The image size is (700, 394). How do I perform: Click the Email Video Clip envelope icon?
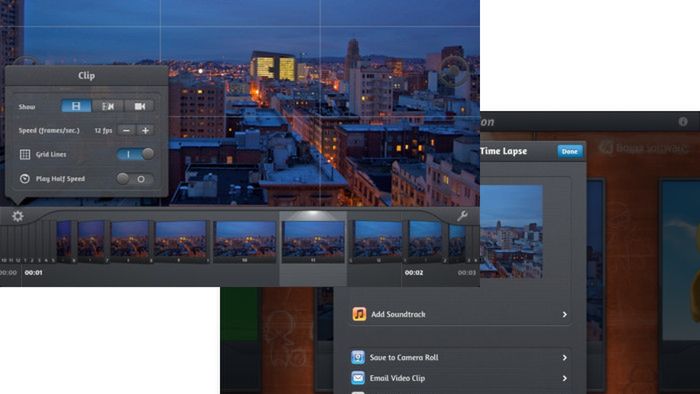pos(358,378)
